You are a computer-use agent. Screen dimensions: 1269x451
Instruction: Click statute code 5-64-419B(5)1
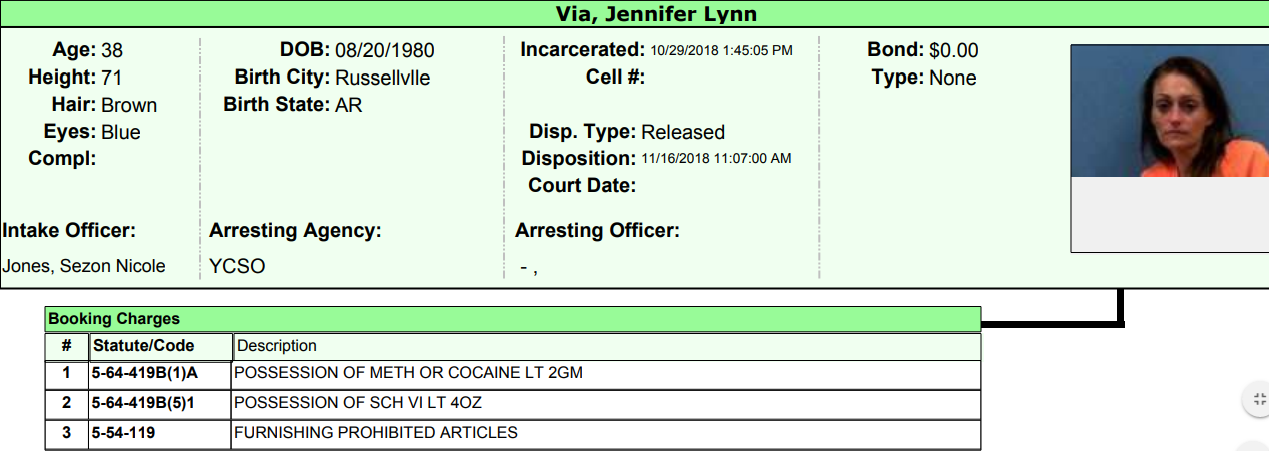(144, 403)
